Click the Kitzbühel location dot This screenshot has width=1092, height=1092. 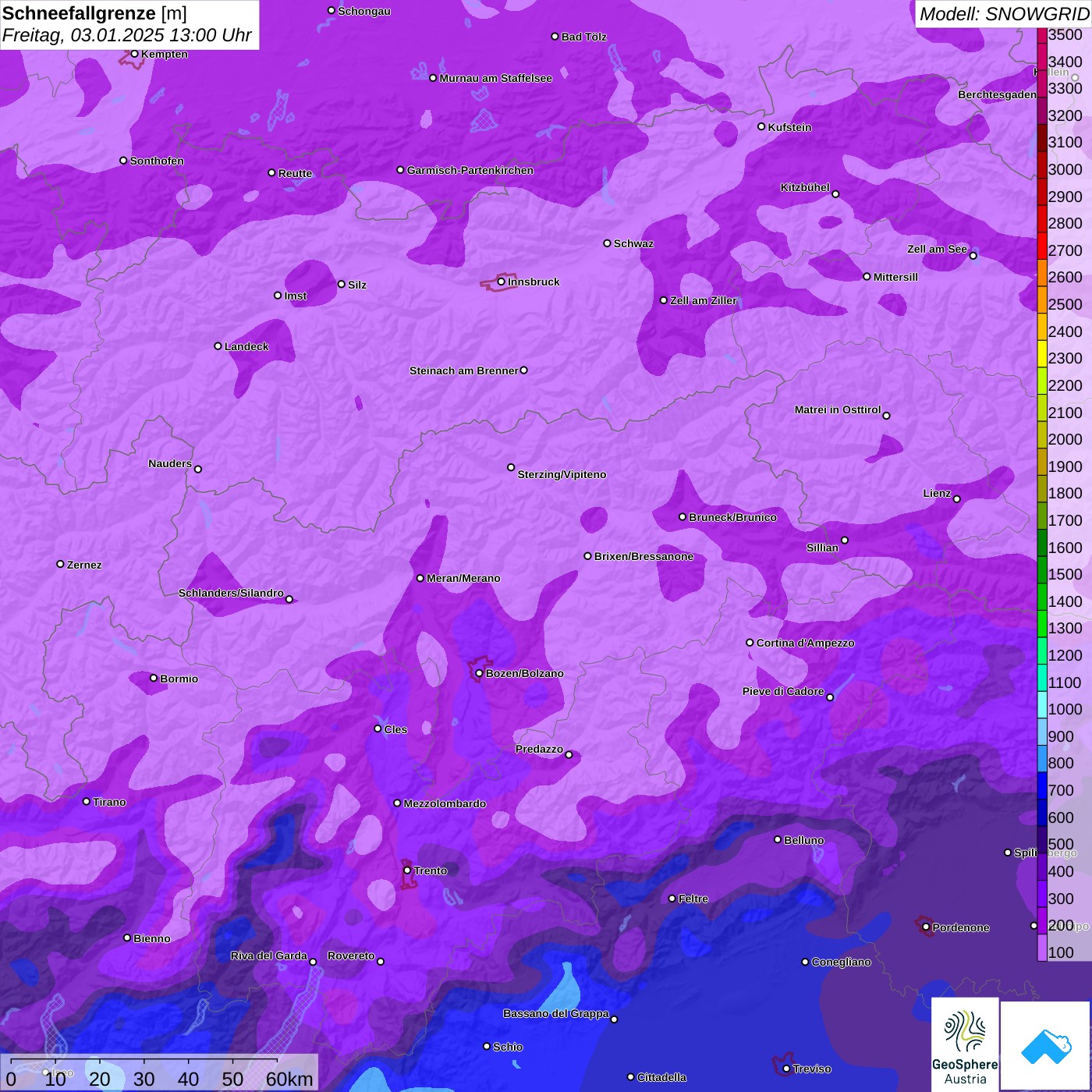point(835,194)
